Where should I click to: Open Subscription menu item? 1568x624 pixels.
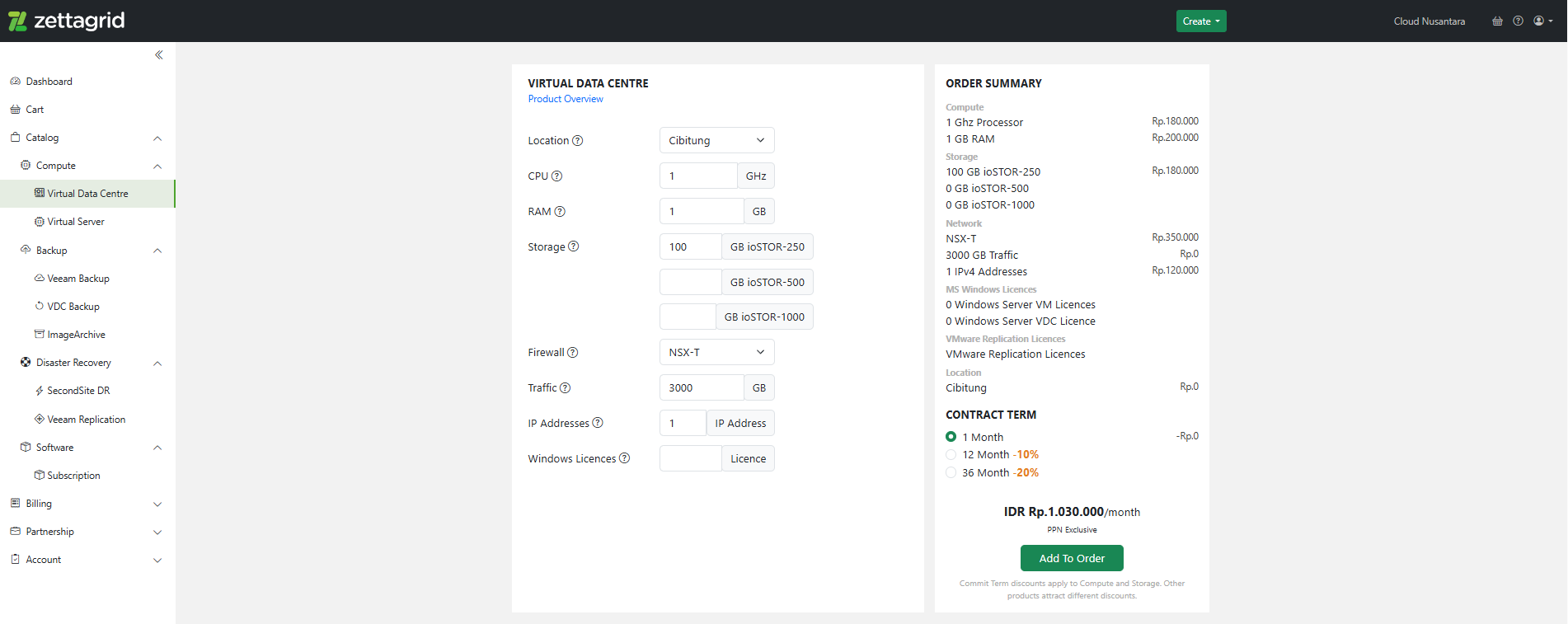87,476
